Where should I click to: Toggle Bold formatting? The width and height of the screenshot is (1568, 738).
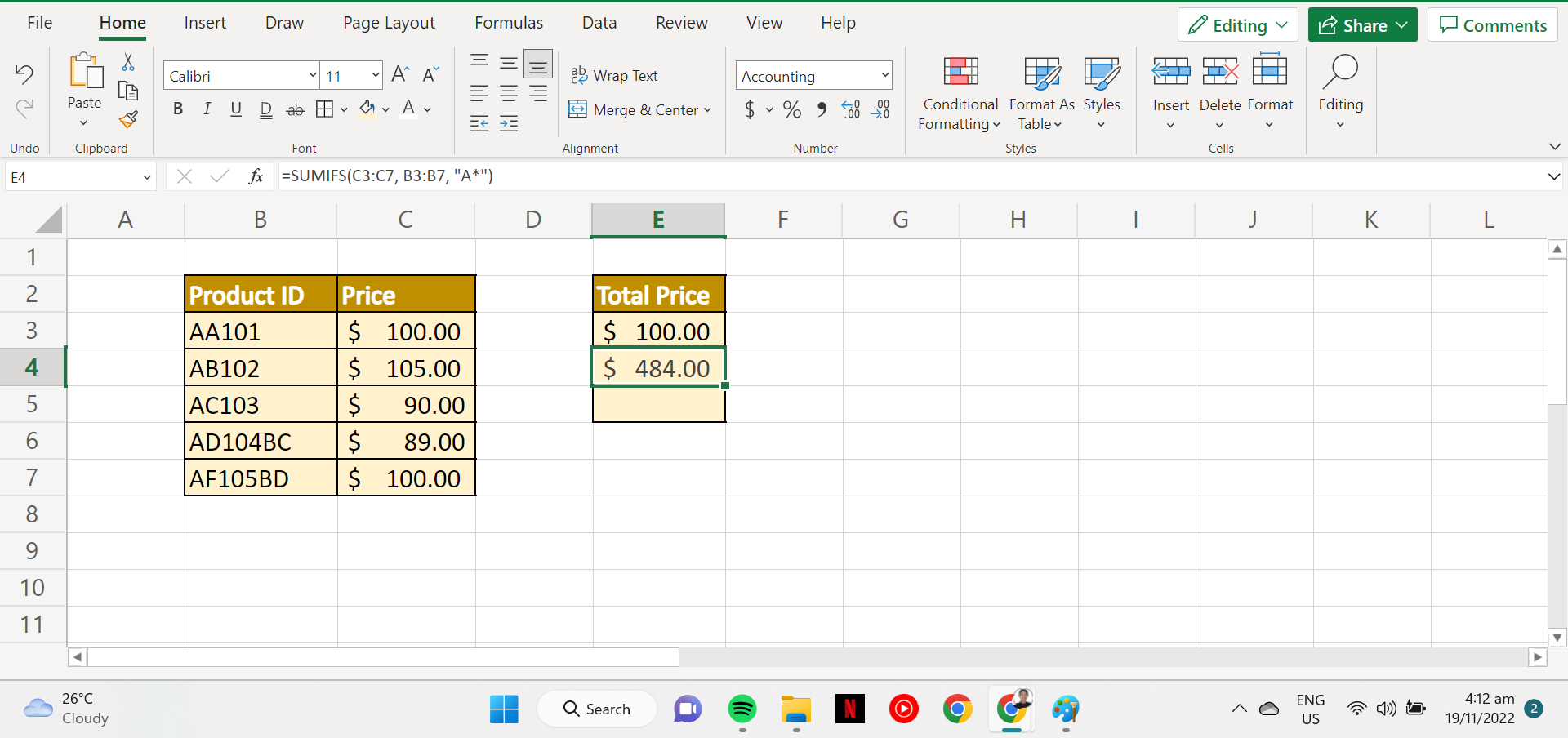click(x=178, y=109)
